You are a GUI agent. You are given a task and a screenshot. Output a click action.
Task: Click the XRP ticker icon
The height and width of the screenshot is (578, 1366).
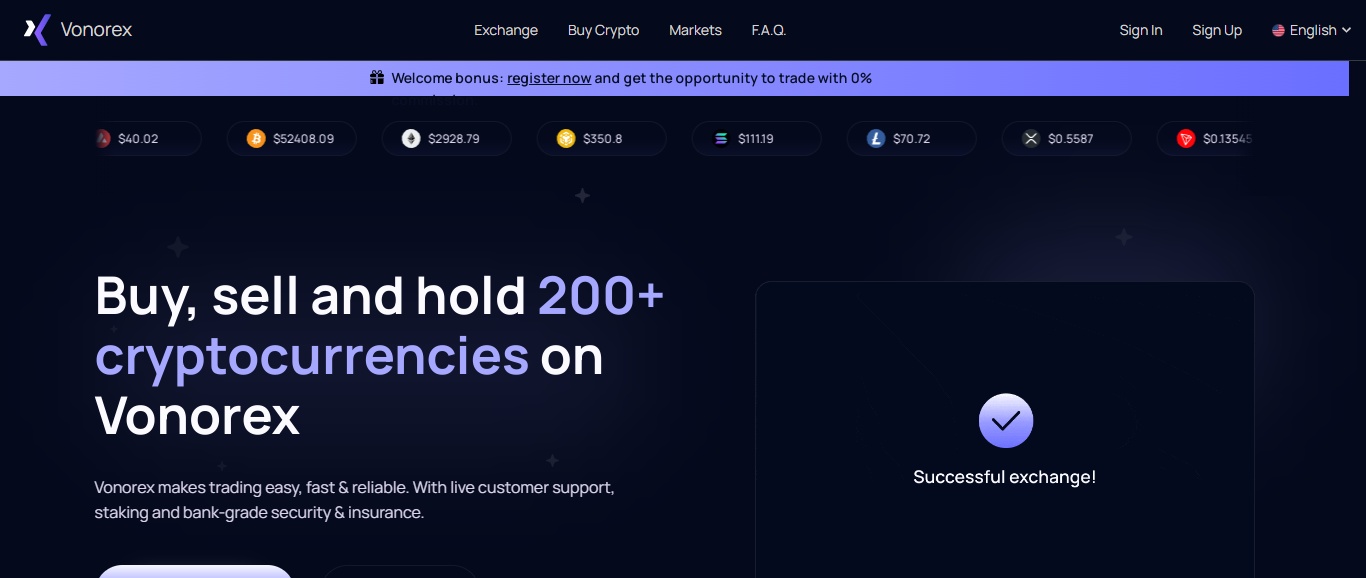tap(1031, 139)
